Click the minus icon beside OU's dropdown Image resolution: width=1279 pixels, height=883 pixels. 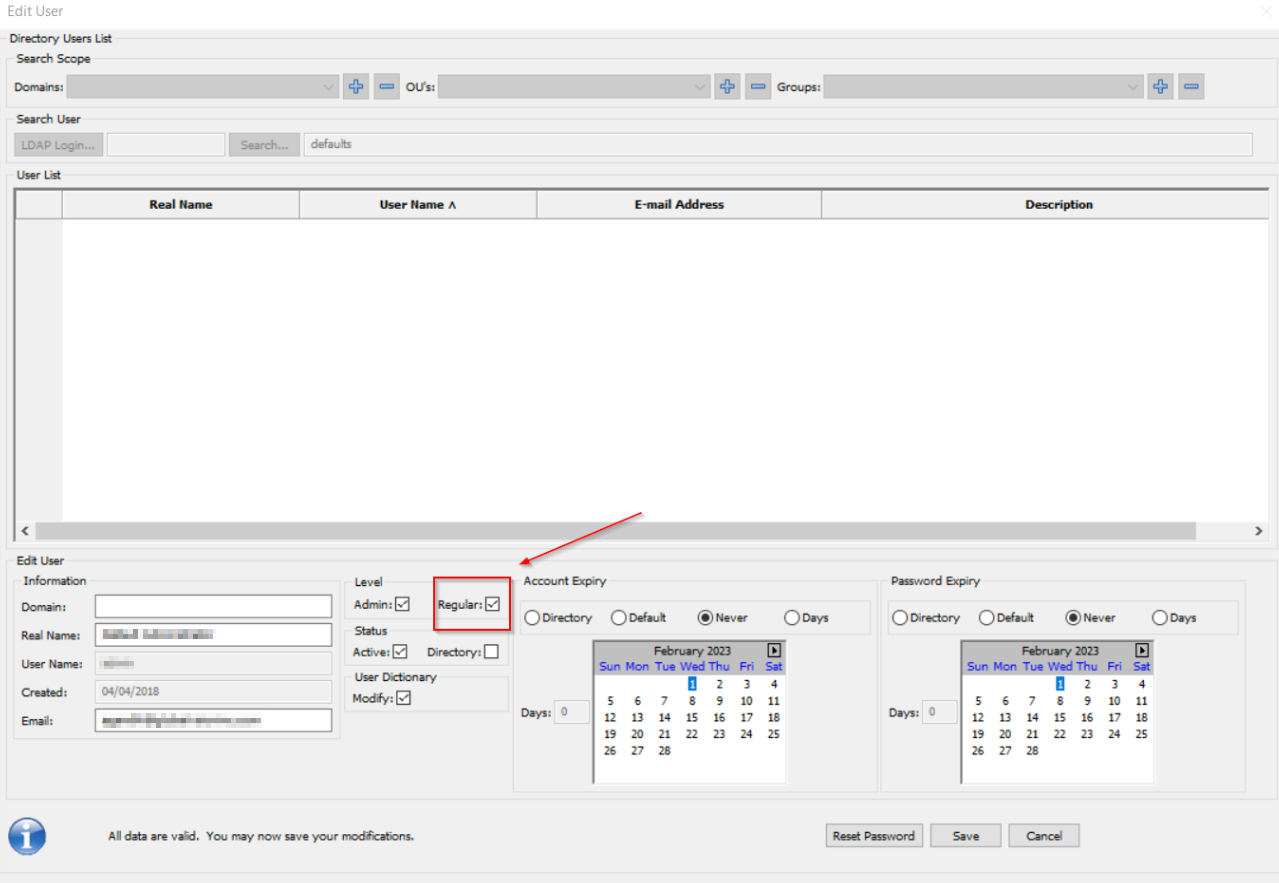[x=758, y=87]
